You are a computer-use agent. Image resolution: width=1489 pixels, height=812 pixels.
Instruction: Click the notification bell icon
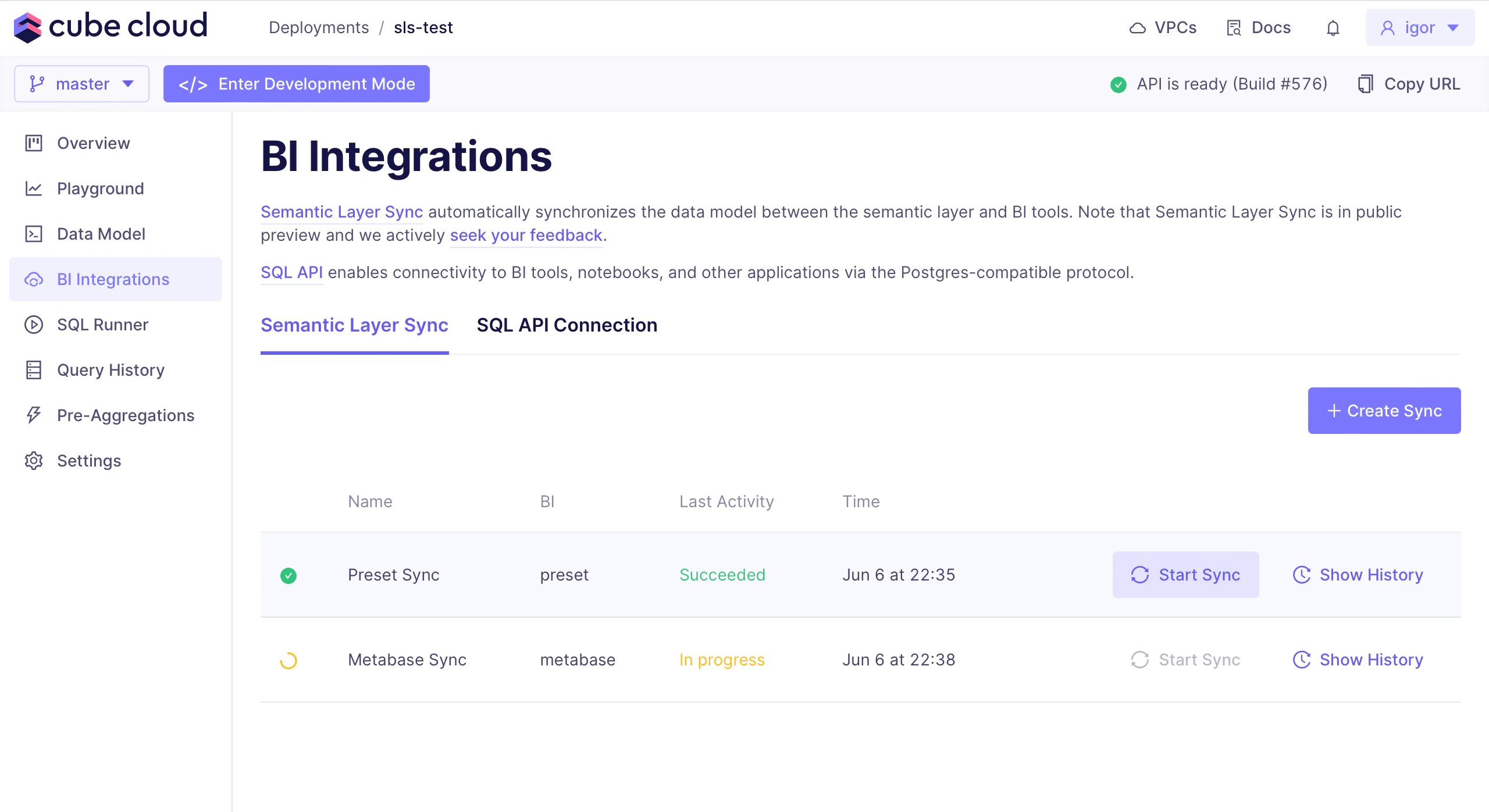tap(1333, 28)
